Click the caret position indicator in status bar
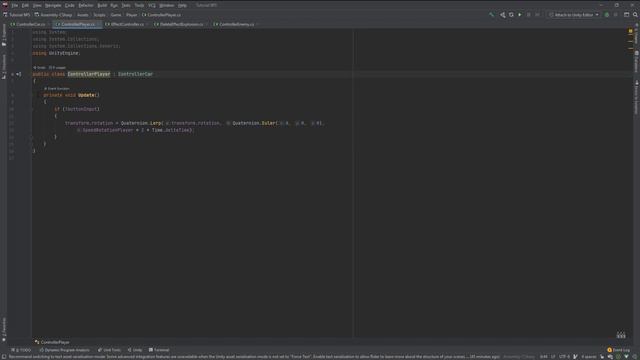 (543, 357)
